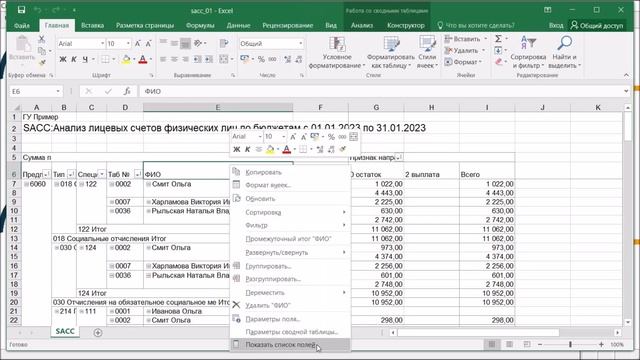The image size is (640, 360).
Task: Open Найти и выделить magnifier menu
Action: [x=564, y=52]
